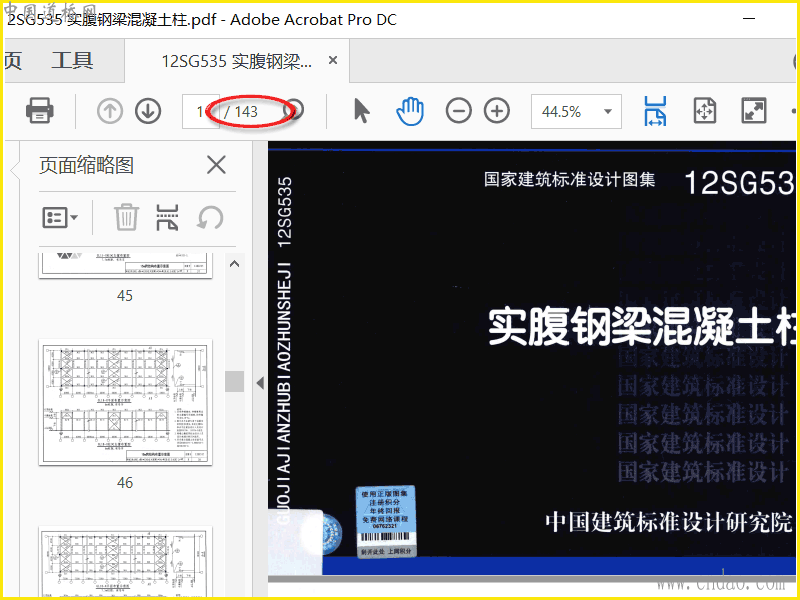Screen dimensions: 800x600
Task: Switch to the 工具 tab
Action: [x=72, y=61]
